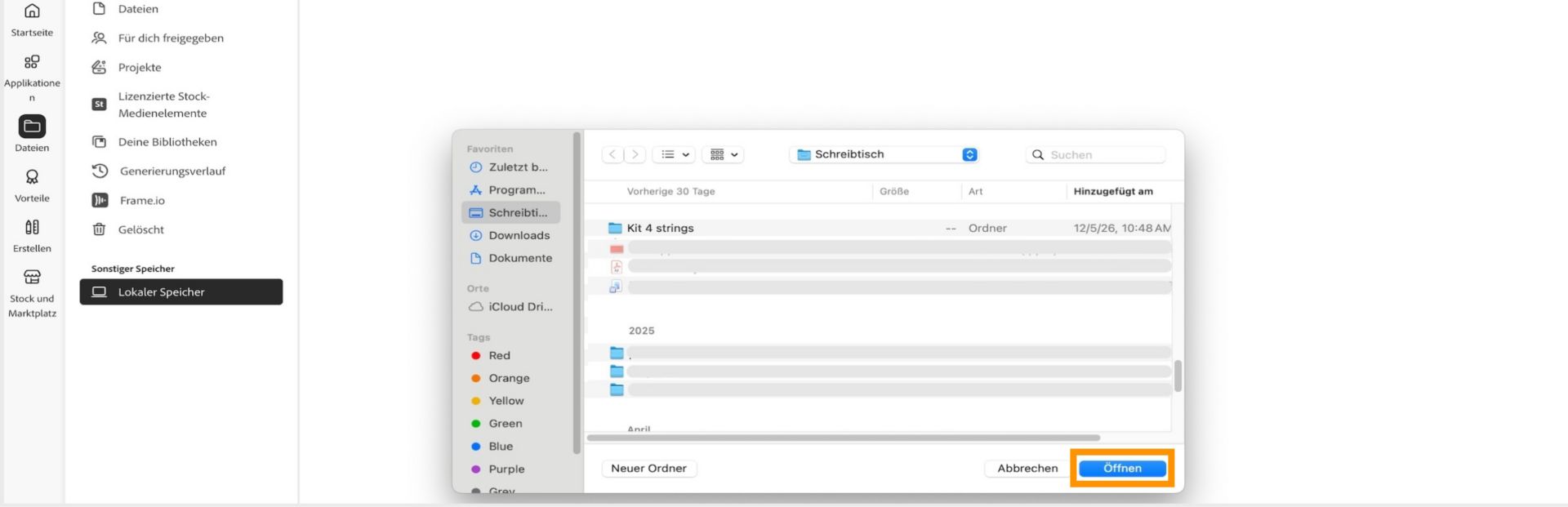
Task: Open Dateien in the side list
Action: pyautogui.click(x=138, y=9)
